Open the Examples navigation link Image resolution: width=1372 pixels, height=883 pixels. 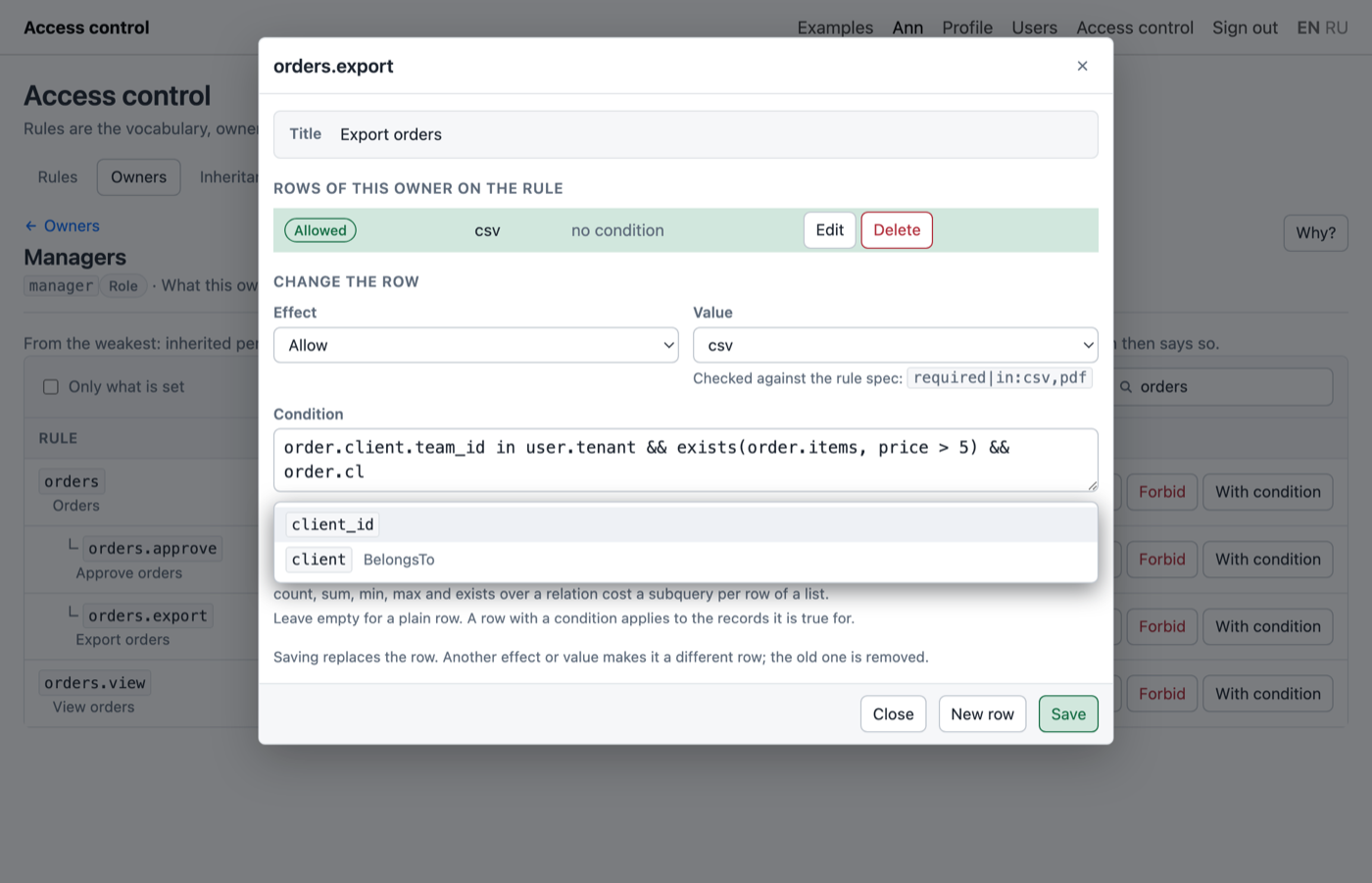(x=835, y=27)
